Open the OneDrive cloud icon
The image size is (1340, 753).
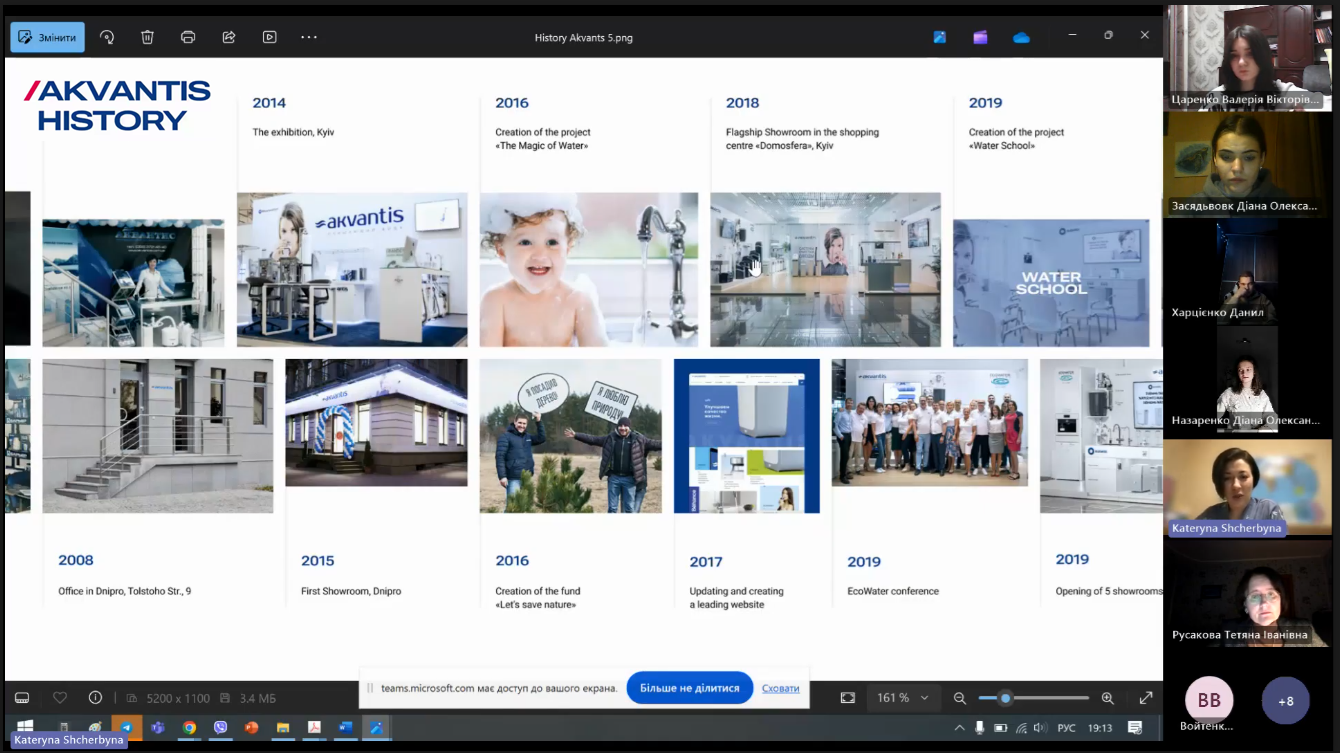(x=1021, y=37)
